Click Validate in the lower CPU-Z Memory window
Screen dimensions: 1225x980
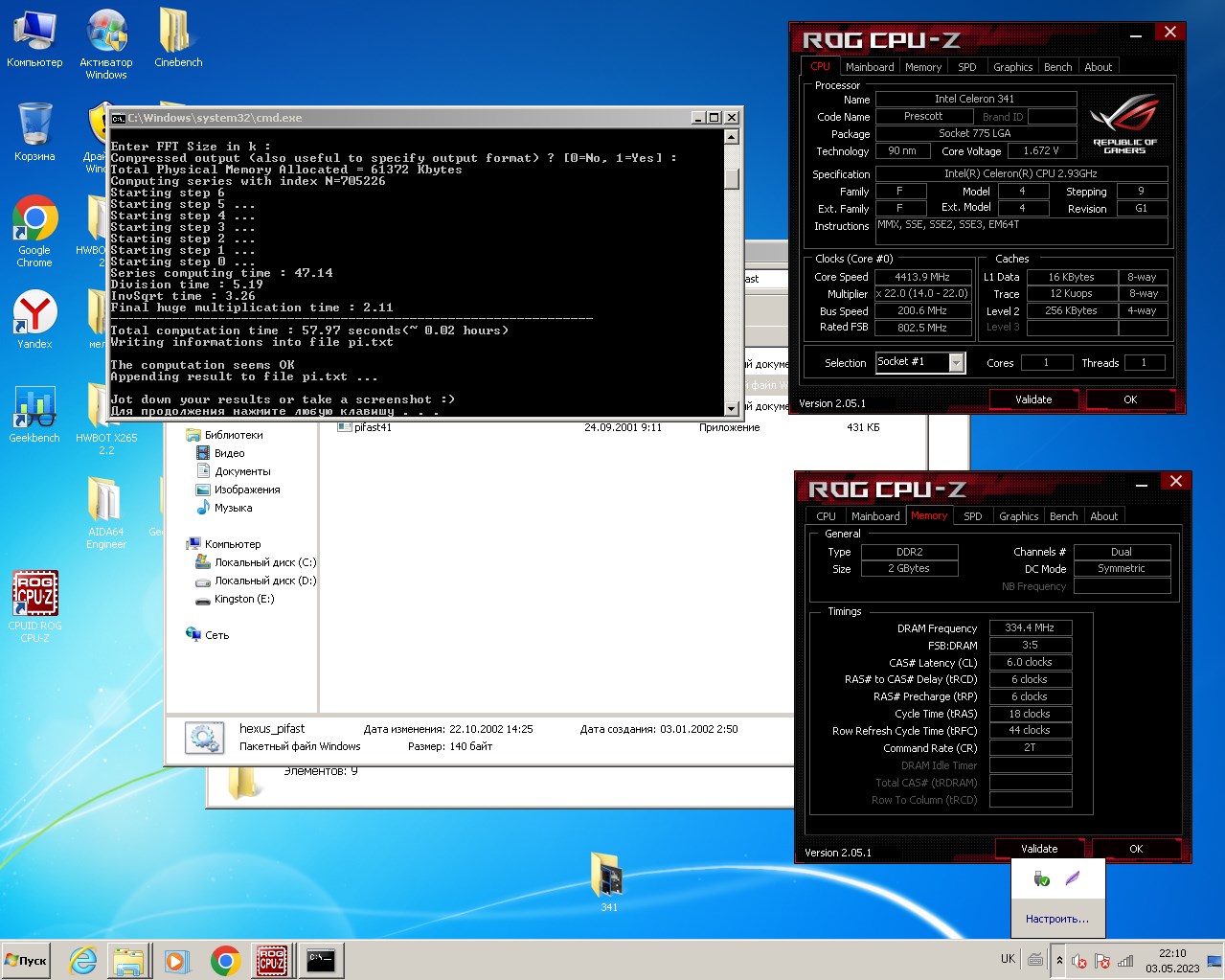pos(1039,849)
